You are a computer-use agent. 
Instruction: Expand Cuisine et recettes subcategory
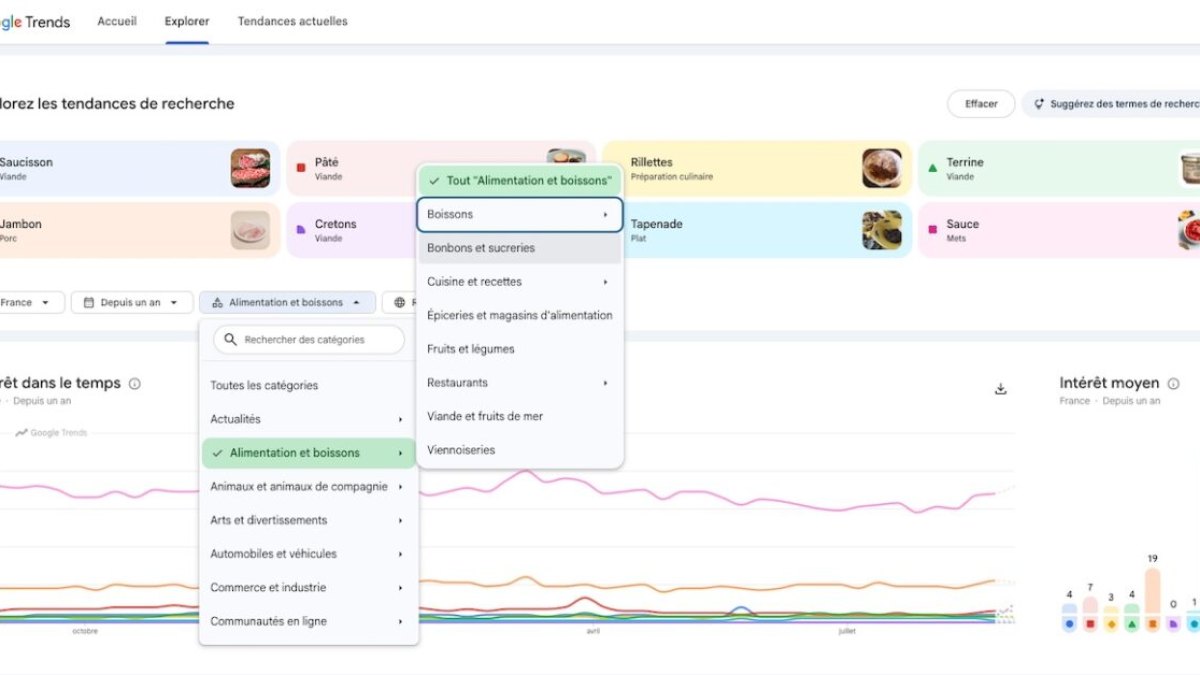coord(520,282)
